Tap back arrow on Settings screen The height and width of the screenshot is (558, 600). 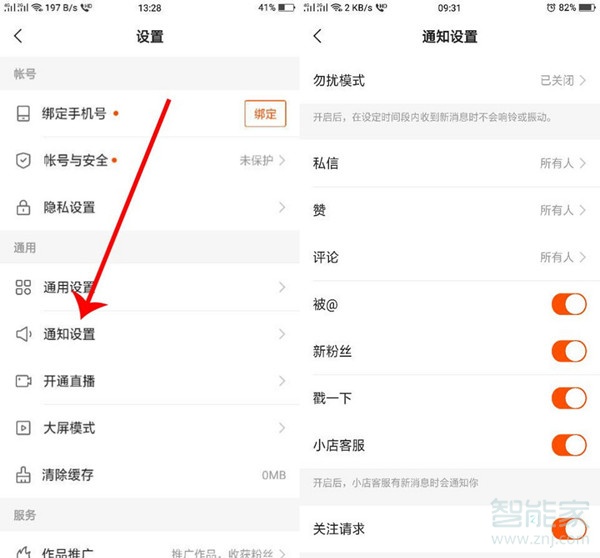click(x=18, y=37)
